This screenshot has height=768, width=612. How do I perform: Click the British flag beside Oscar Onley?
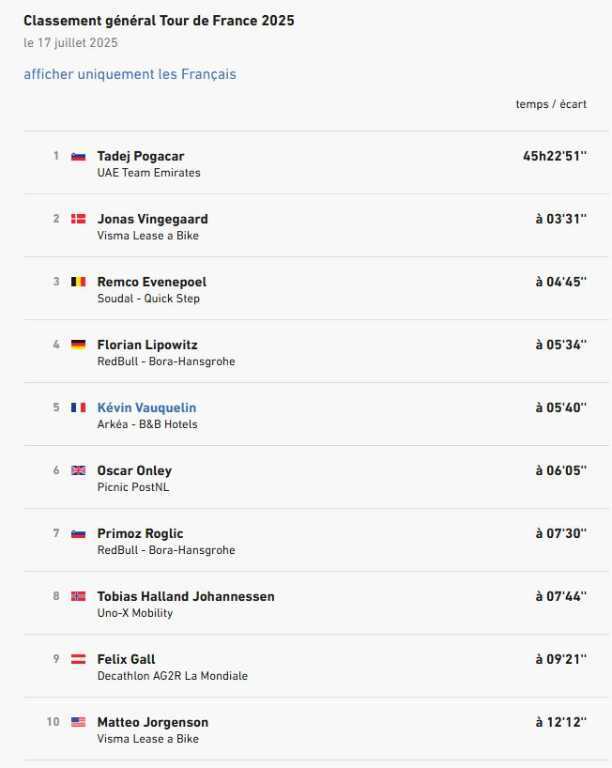pos(78,470)
